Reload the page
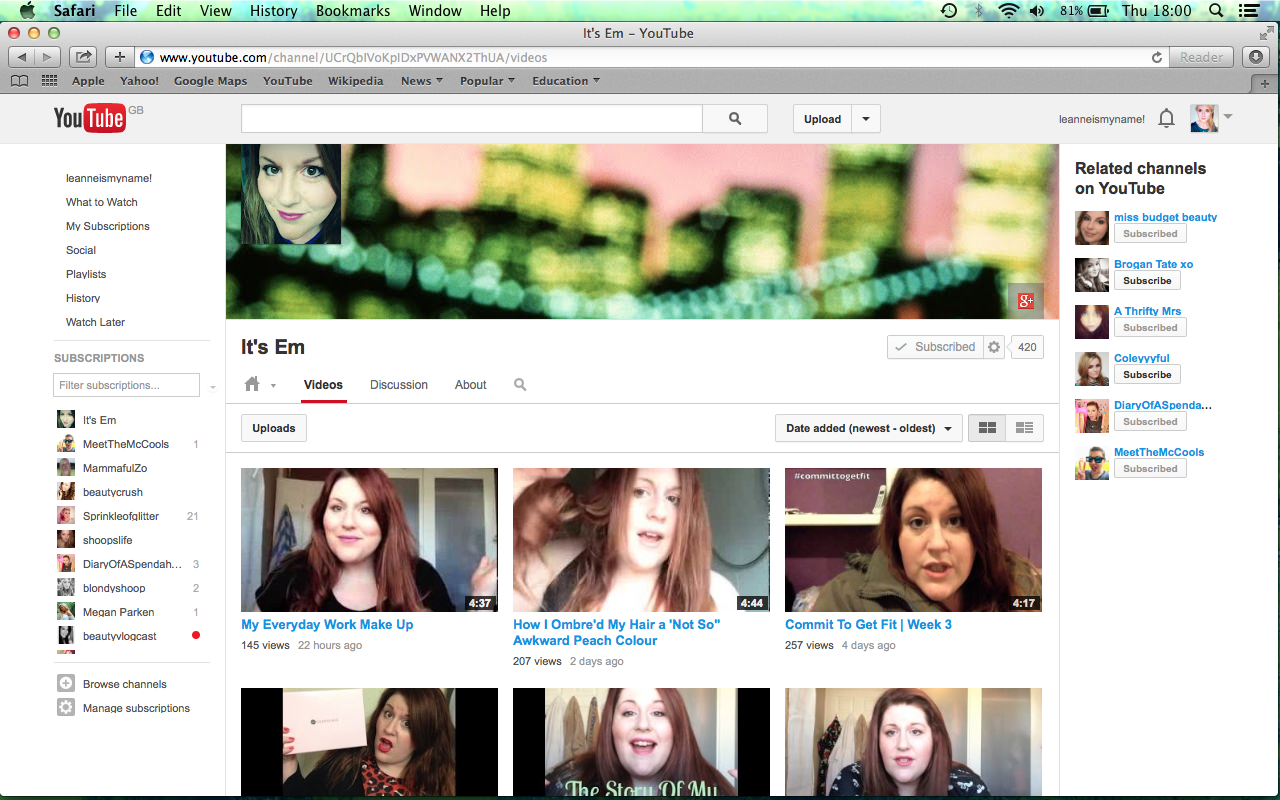This screenshot has width=1280, height=800. point(1157,57)
